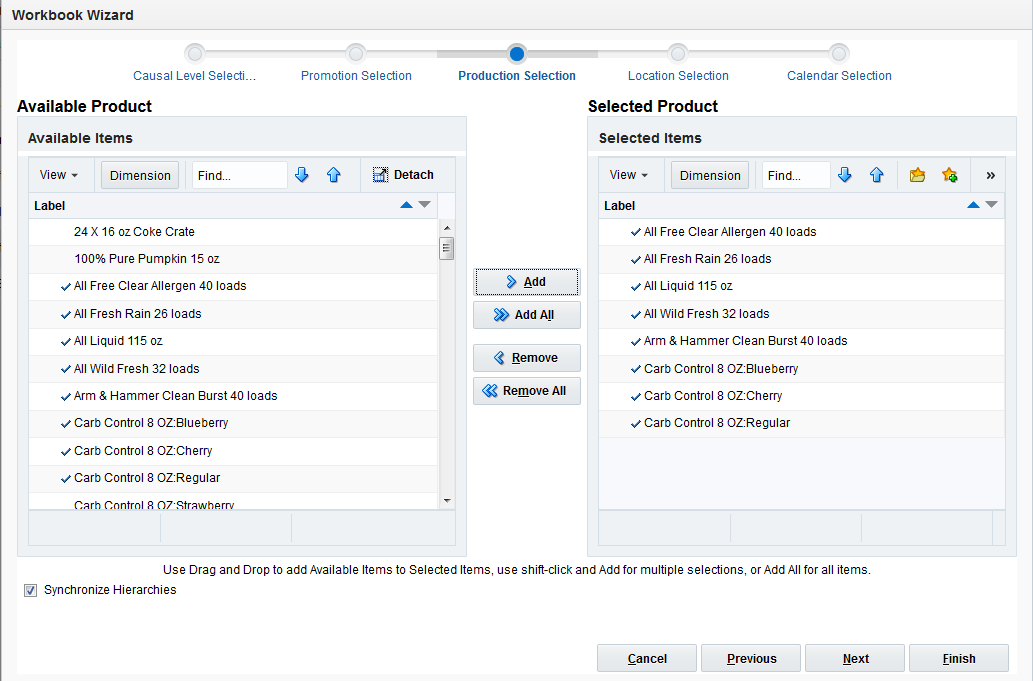Sort Available Items Label descending
The image size is (1033, 681).
[424, 205]
